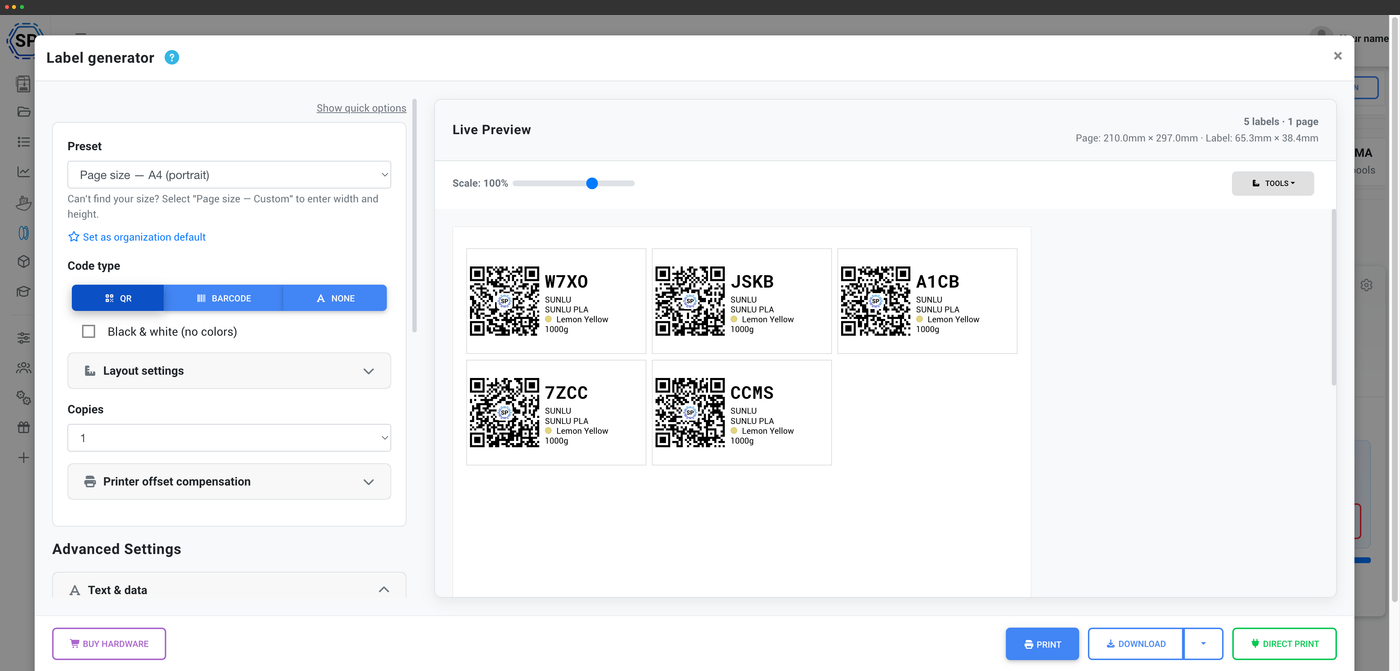Open the download options arrow

(1203, 644)
